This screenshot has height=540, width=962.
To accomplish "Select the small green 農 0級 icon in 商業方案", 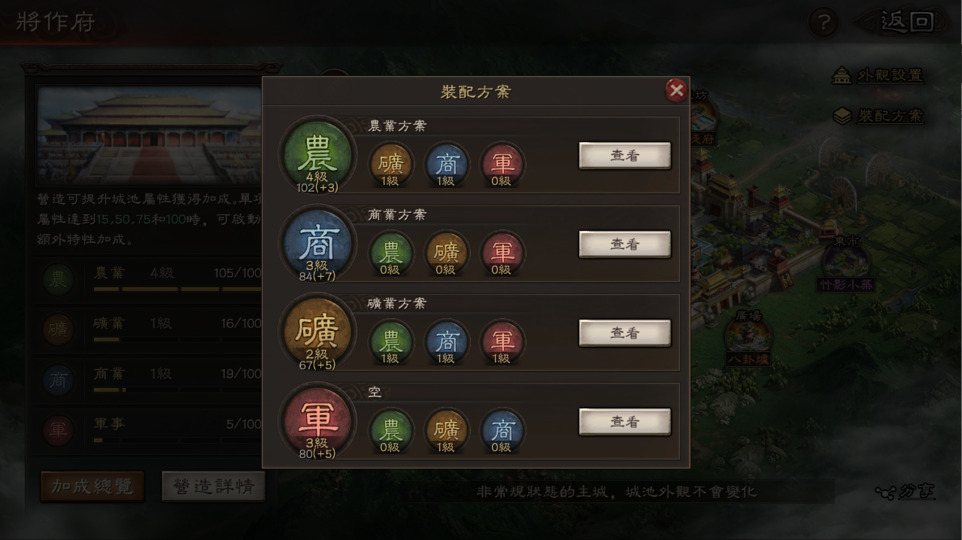I will [390, 253].
